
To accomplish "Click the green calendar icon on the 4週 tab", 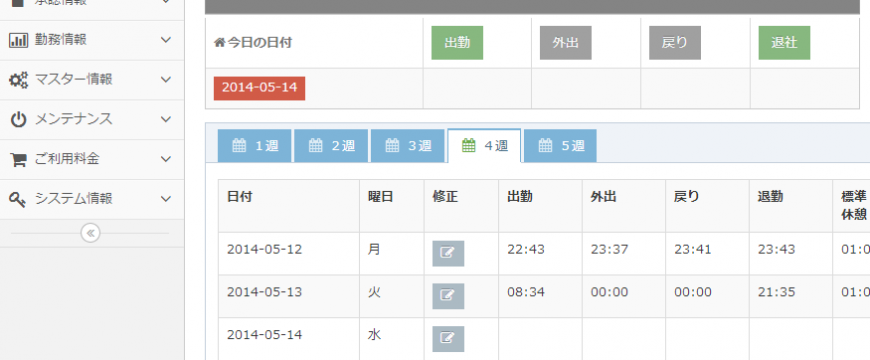I will (x=469, y=146).
